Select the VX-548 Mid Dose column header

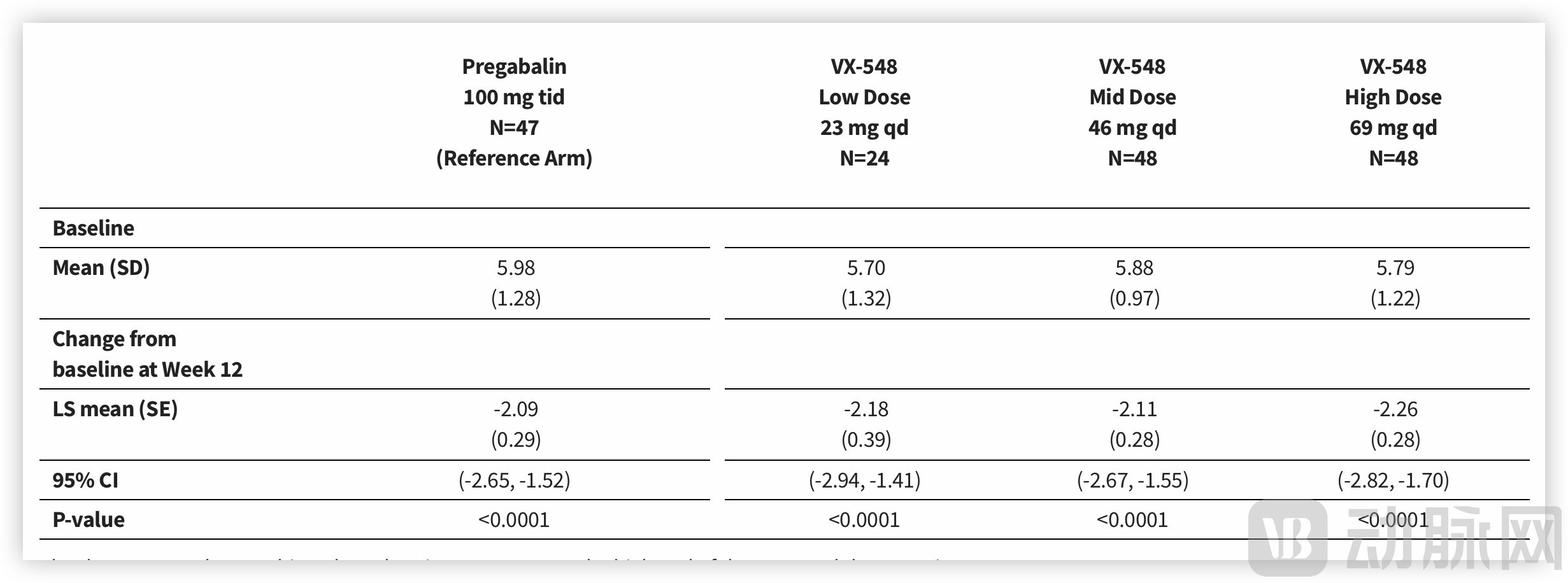1132,112
